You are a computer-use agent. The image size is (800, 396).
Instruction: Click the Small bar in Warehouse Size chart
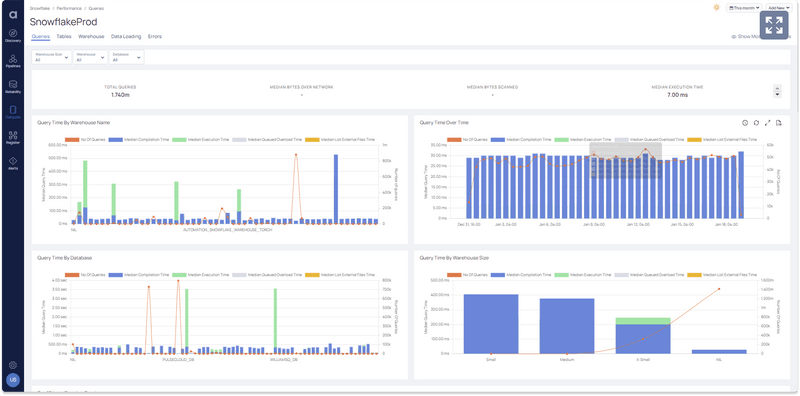491,324
